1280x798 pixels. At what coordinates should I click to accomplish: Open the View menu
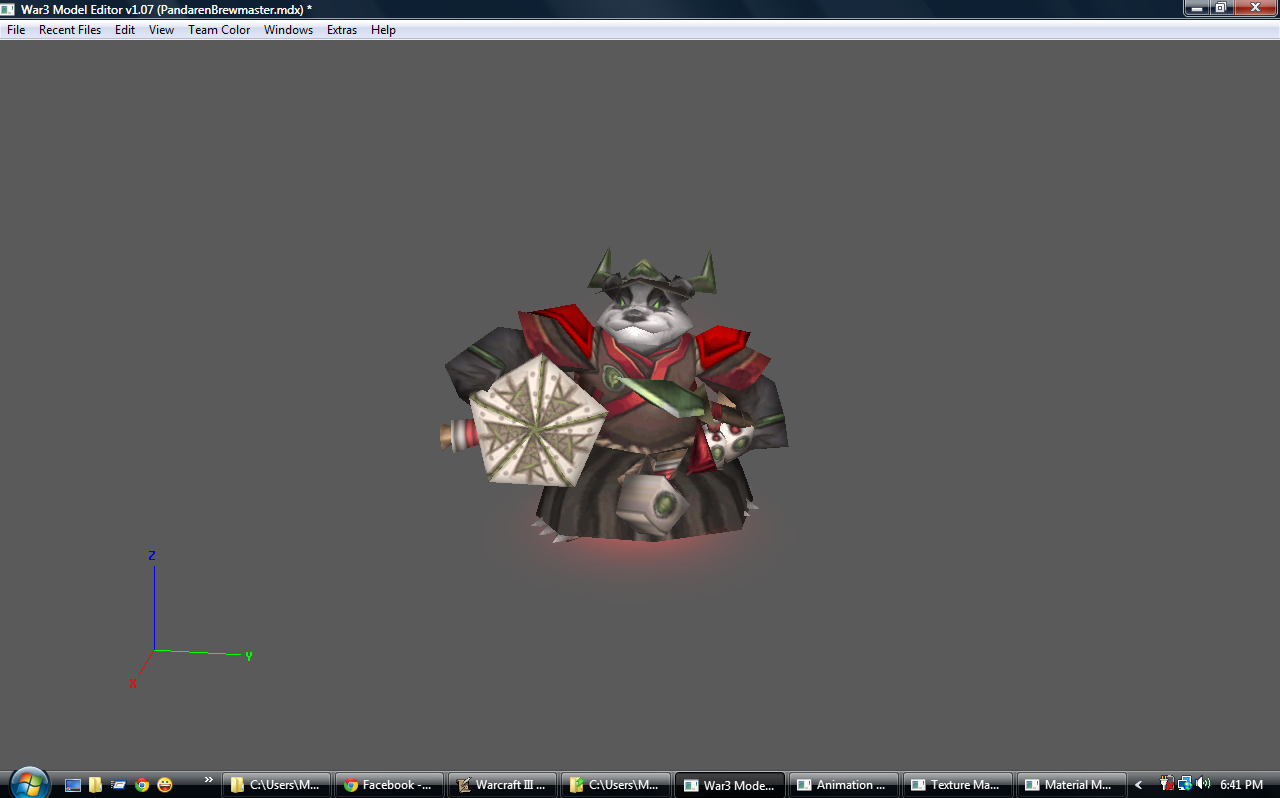pos(161,30)
